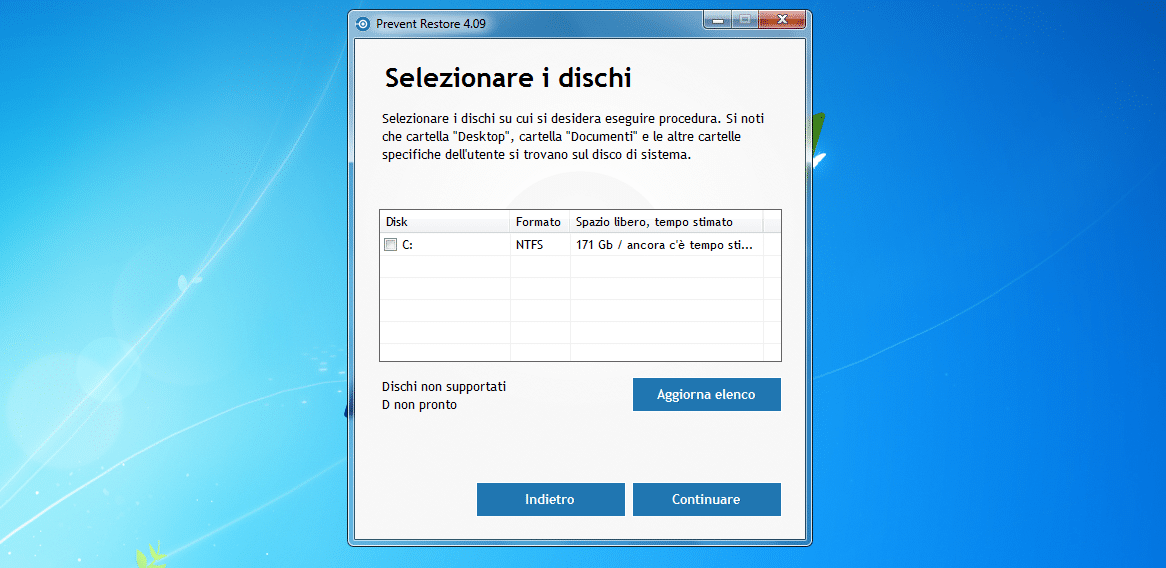Click the C: drive label
Screen dimensions: 1166x568
(x=408, y=245)
